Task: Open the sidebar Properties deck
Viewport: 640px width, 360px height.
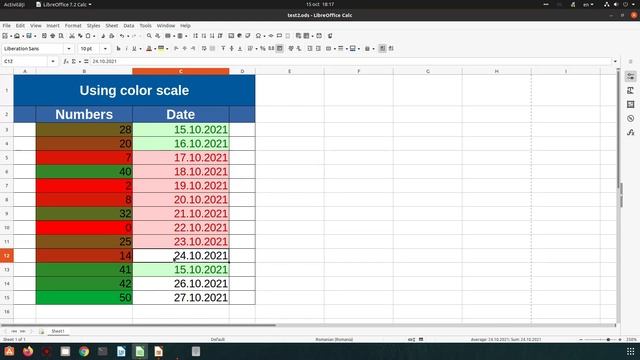Action: [x=631, y=77]
